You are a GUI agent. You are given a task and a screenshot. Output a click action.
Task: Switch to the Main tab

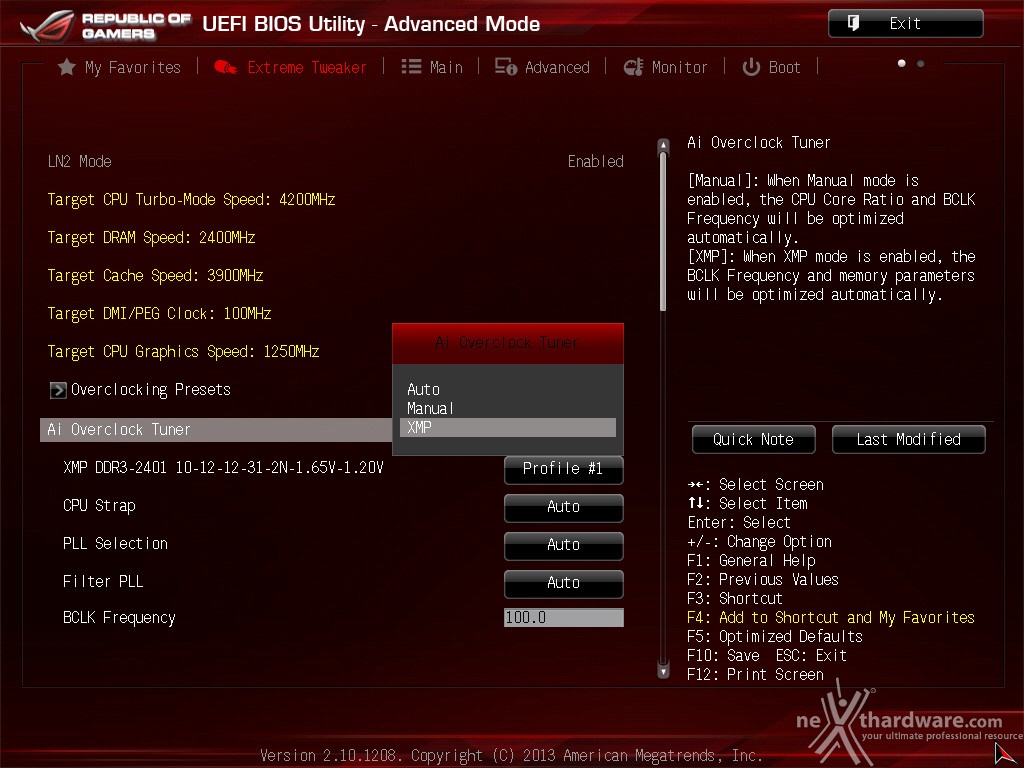click(432, 67)
